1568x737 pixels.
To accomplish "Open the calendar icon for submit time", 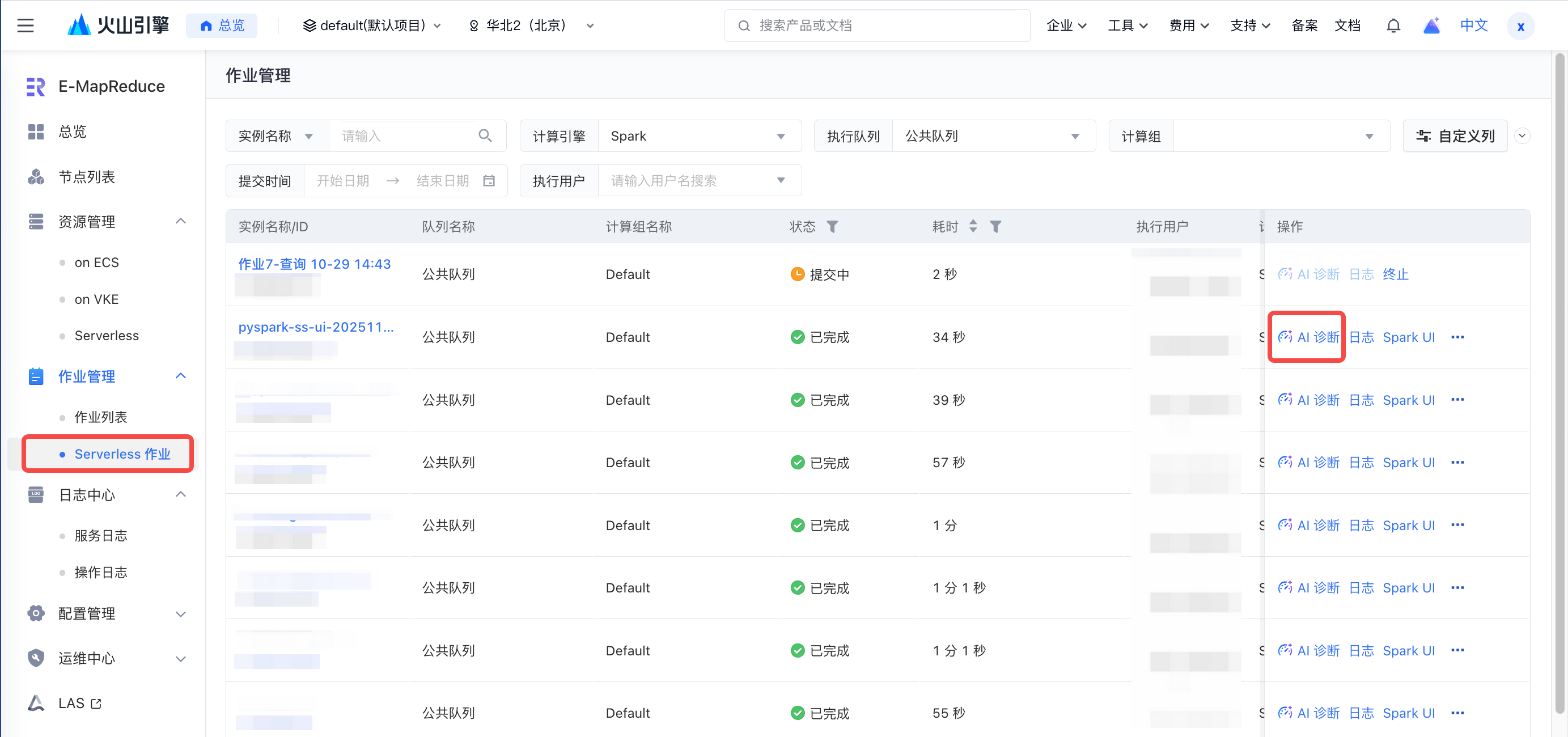I will 489,181.
